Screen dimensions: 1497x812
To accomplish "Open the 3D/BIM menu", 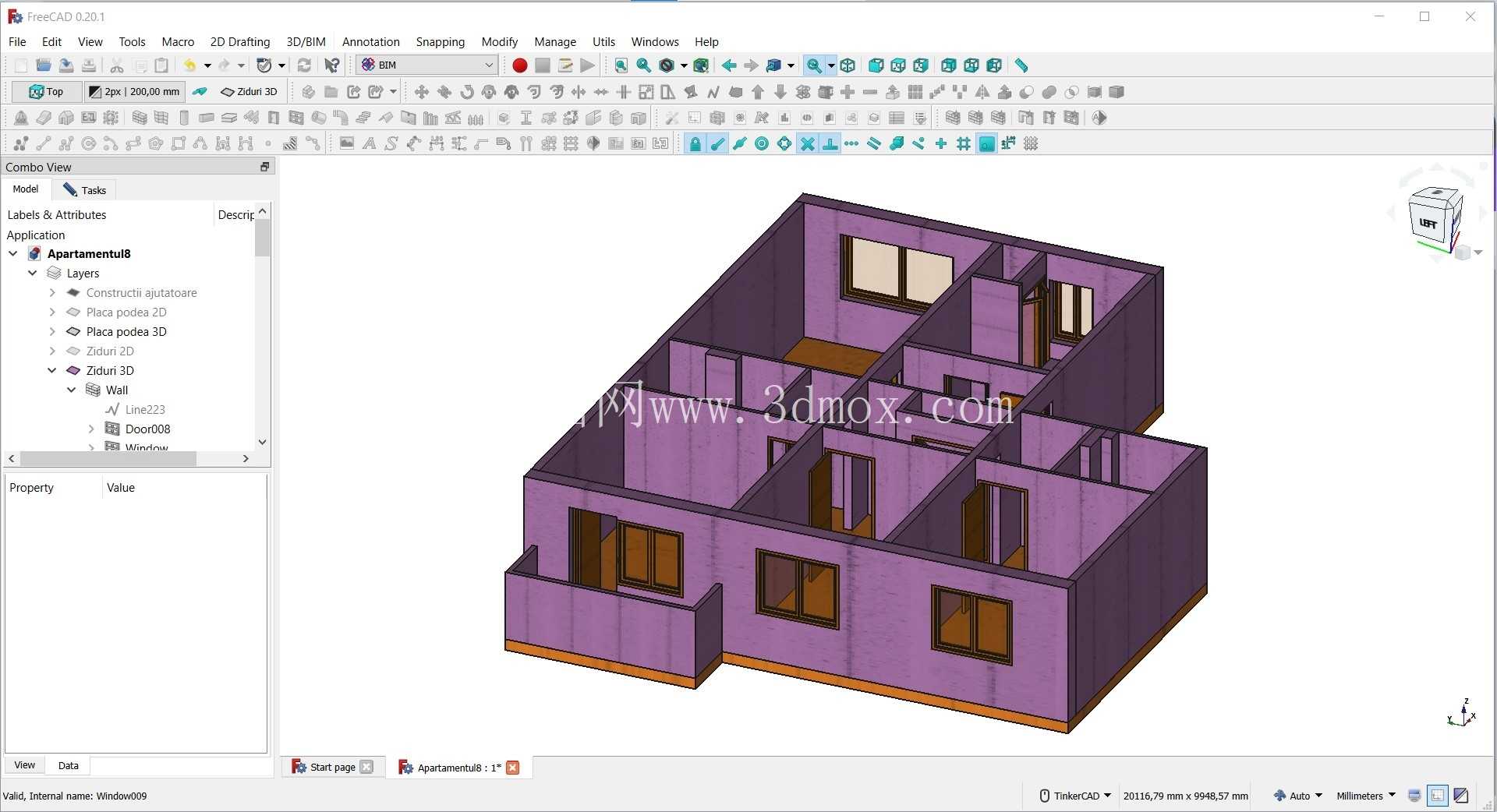I will coord(306,42).
